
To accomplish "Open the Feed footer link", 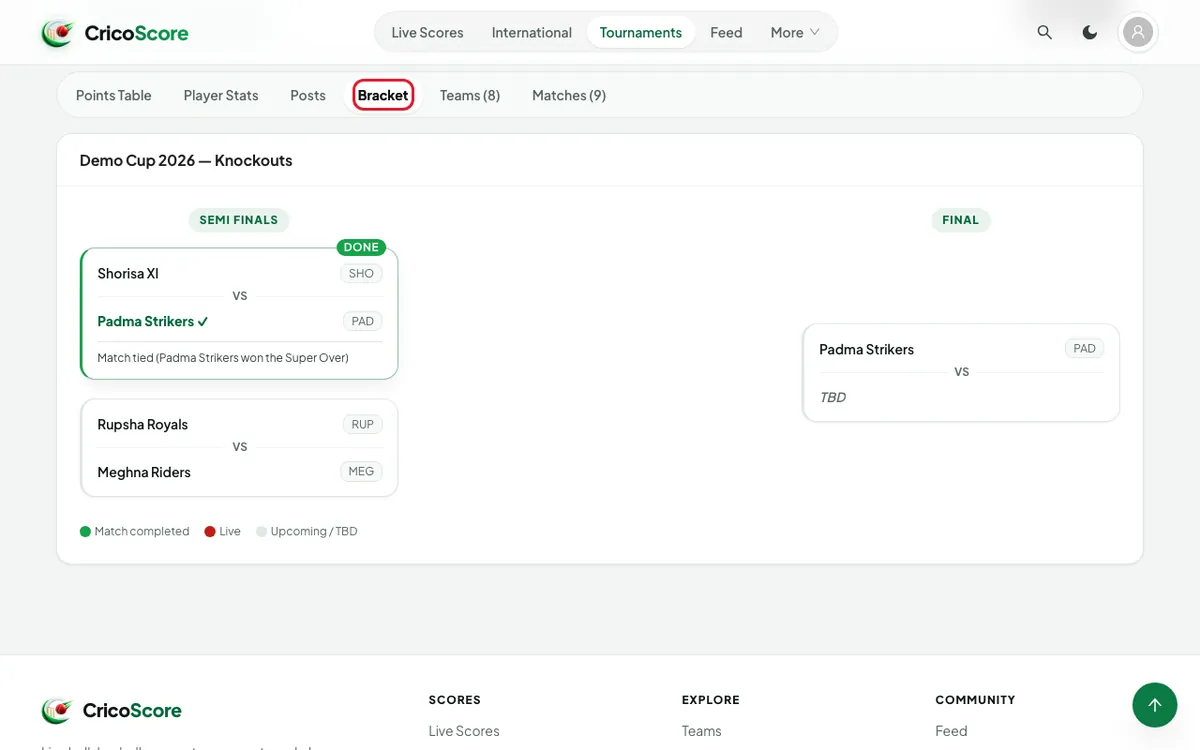I will pyautogui.click(x=951, y=731).
